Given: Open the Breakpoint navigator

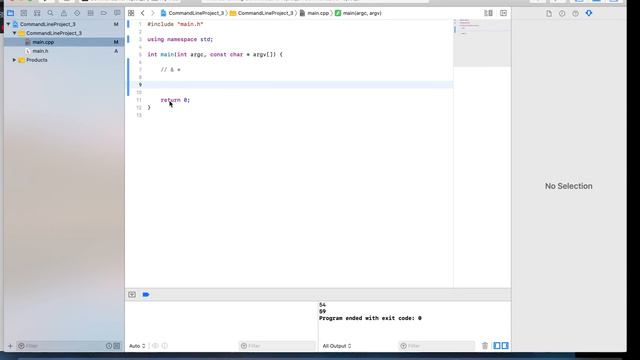Looking at the screenshot, I should [x=104, y=13].
